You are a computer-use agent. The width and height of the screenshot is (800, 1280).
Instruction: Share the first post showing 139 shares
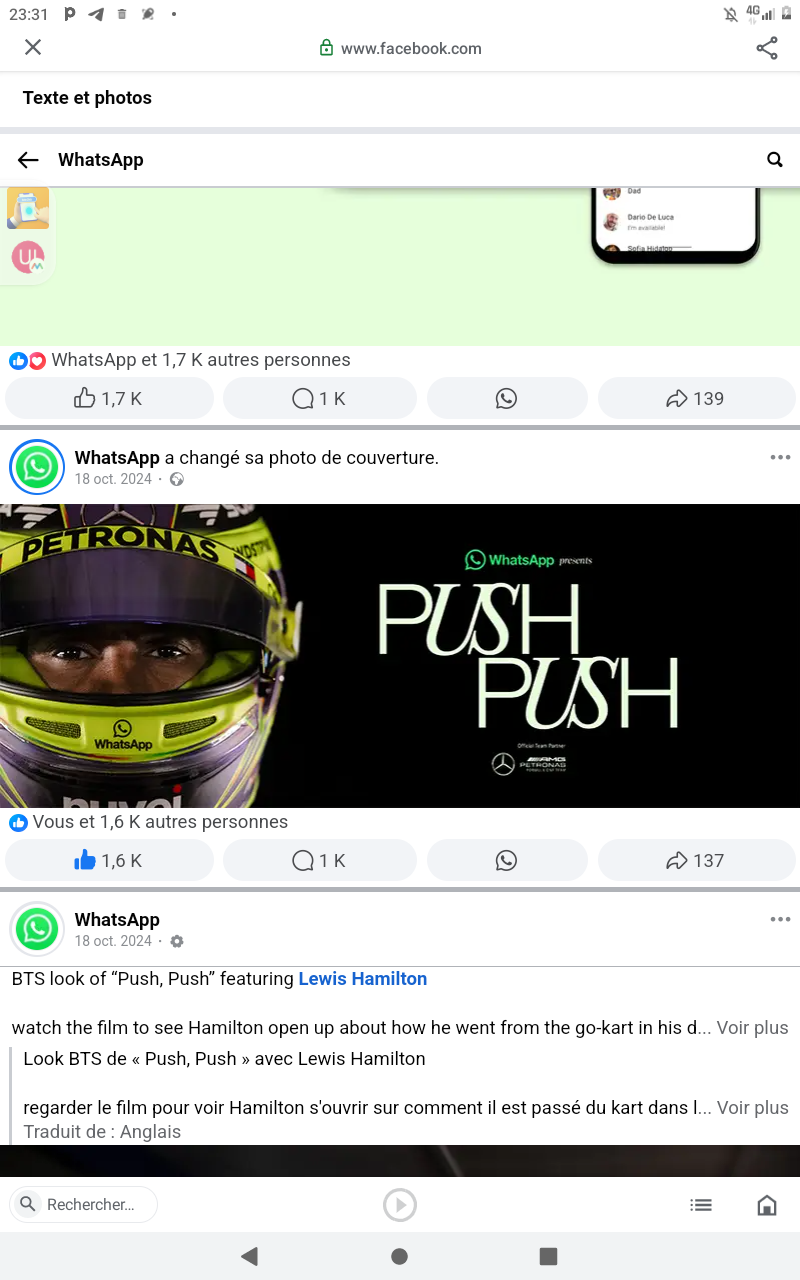696,398
